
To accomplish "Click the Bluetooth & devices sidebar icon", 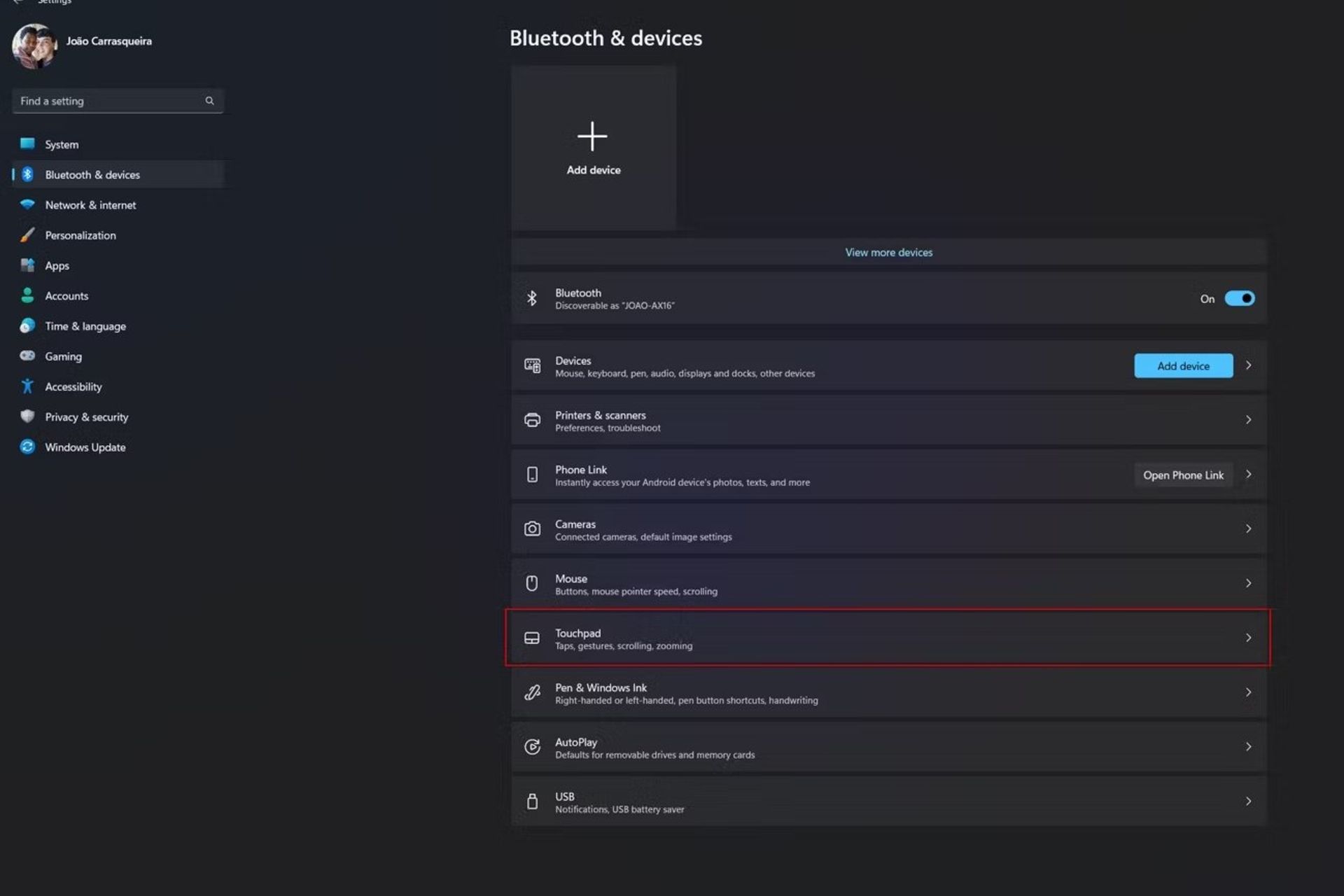I will point(27,174).
